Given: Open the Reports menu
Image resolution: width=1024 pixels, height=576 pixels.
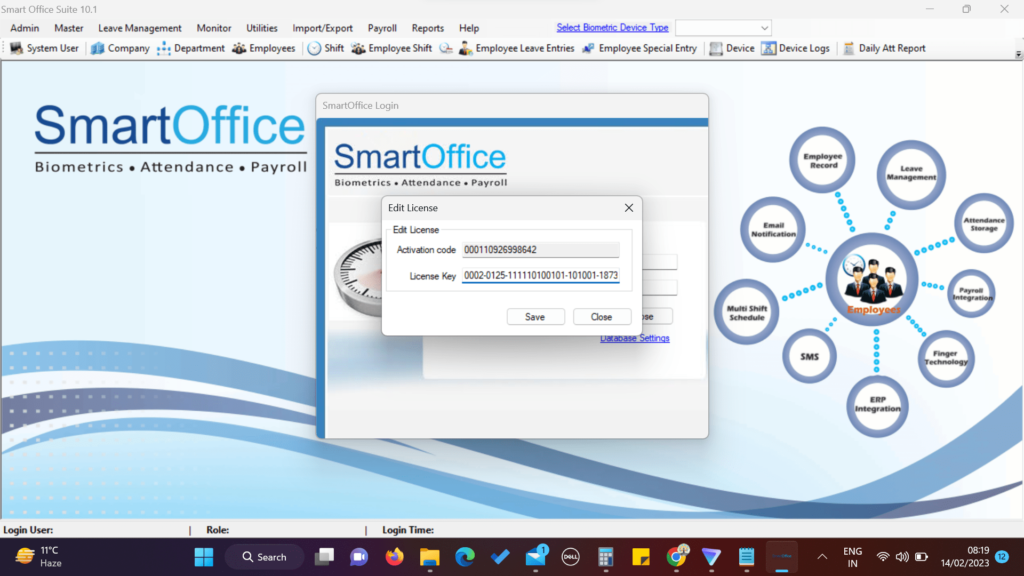Looking at the screenshot, I should tap(427, 28).
